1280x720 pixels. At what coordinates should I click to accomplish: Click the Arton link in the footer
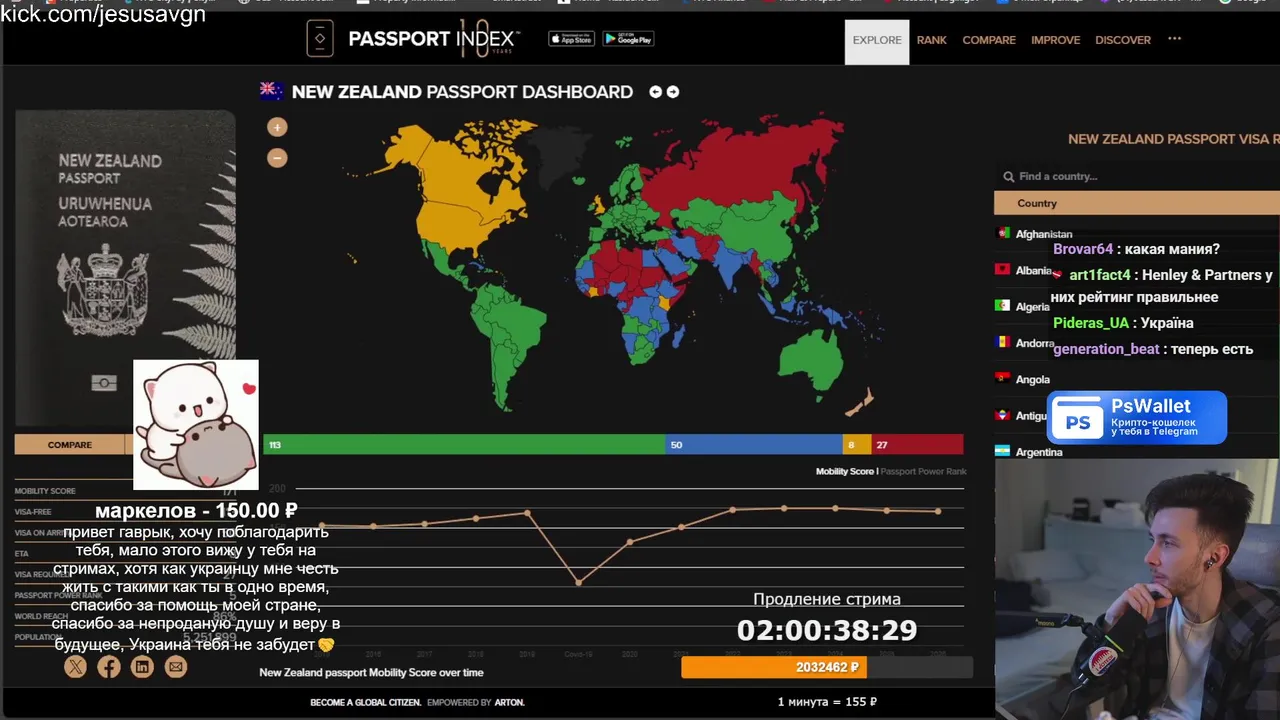click(509, 703)
